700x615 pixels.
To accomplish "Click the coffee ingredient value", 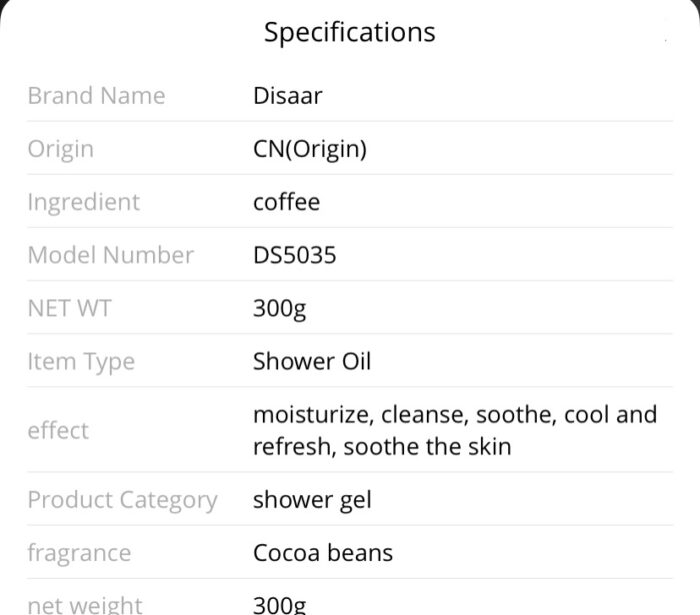I will (x=286, y=202).
